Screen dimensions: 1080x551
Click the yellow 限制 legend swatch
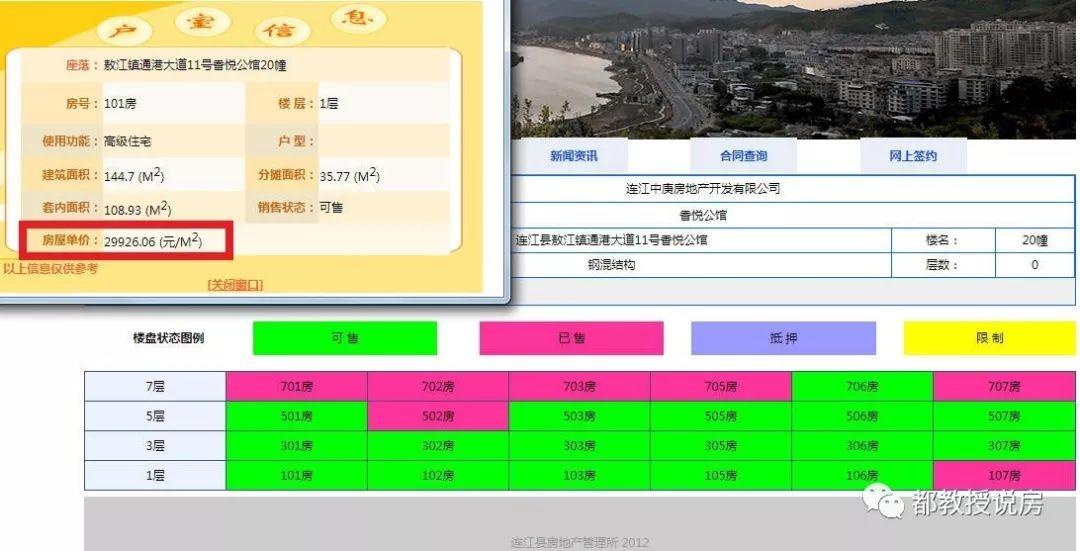point(990,338)
